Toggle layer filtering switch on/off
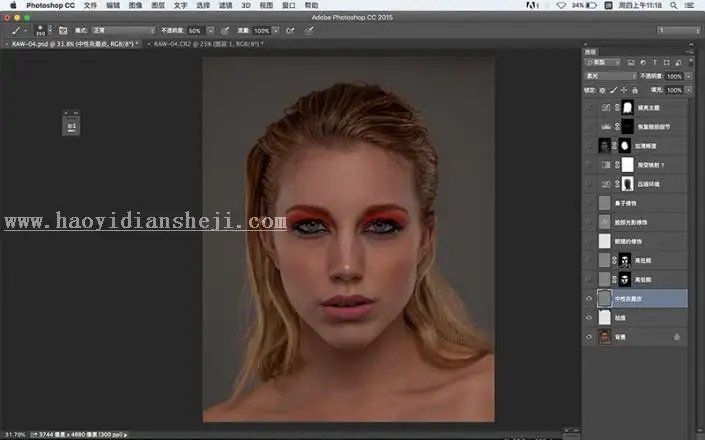The image size is (705, 440). click(x=691, y=62)
